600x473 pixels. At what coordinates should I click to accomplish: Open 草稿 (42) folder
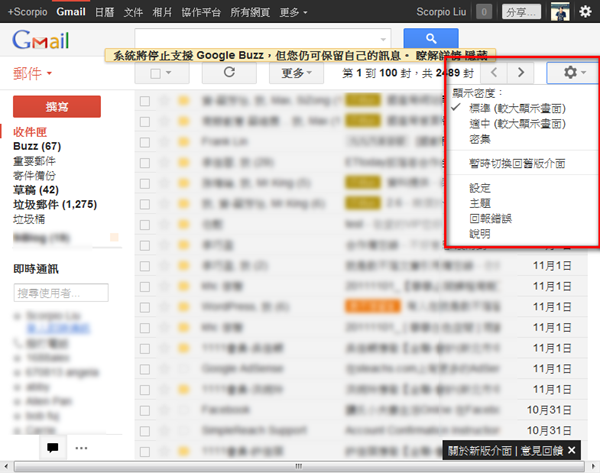[36, 190]
